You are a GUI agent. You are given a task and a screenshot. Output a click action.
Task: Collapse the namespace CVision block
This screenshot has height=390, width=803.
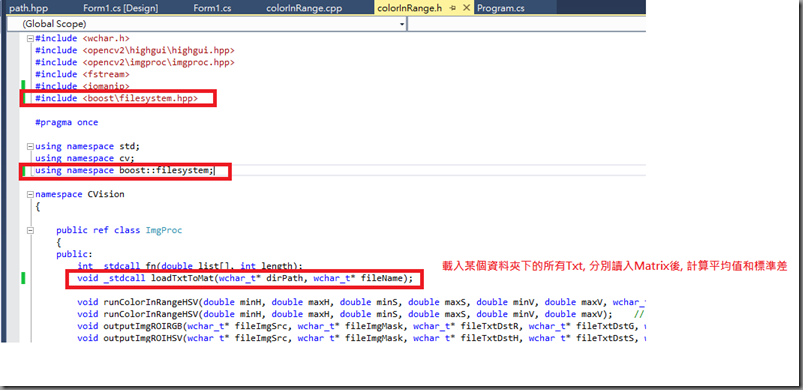[30, 194]
